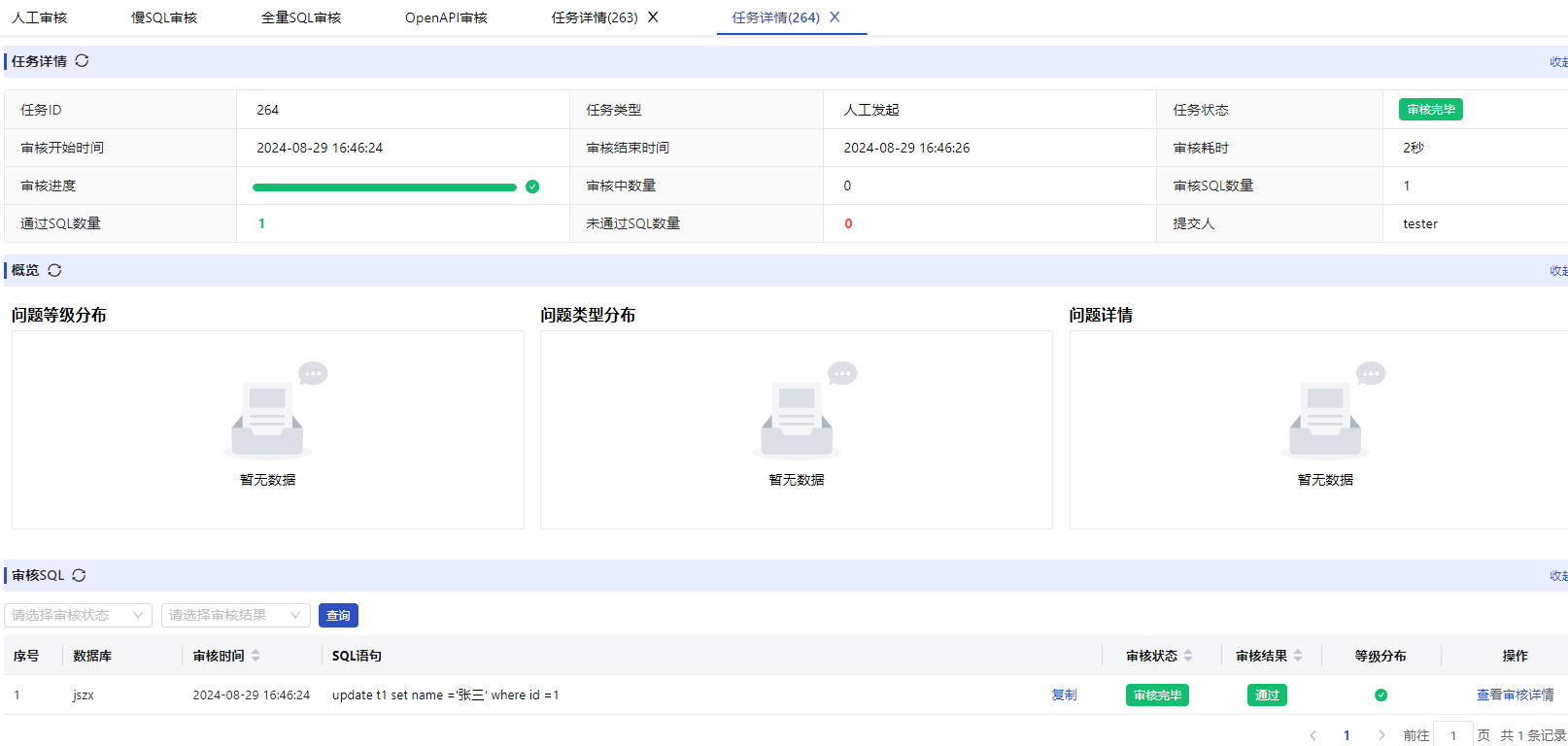Click the 2秒 duration value
The image size is (1568, 746).
click(1414, 148)
